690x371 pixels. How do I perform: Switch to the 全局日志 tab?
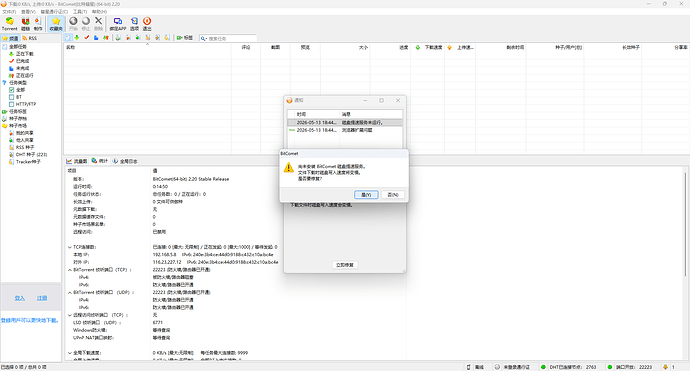pyautogui.click(x=125, y=161)
